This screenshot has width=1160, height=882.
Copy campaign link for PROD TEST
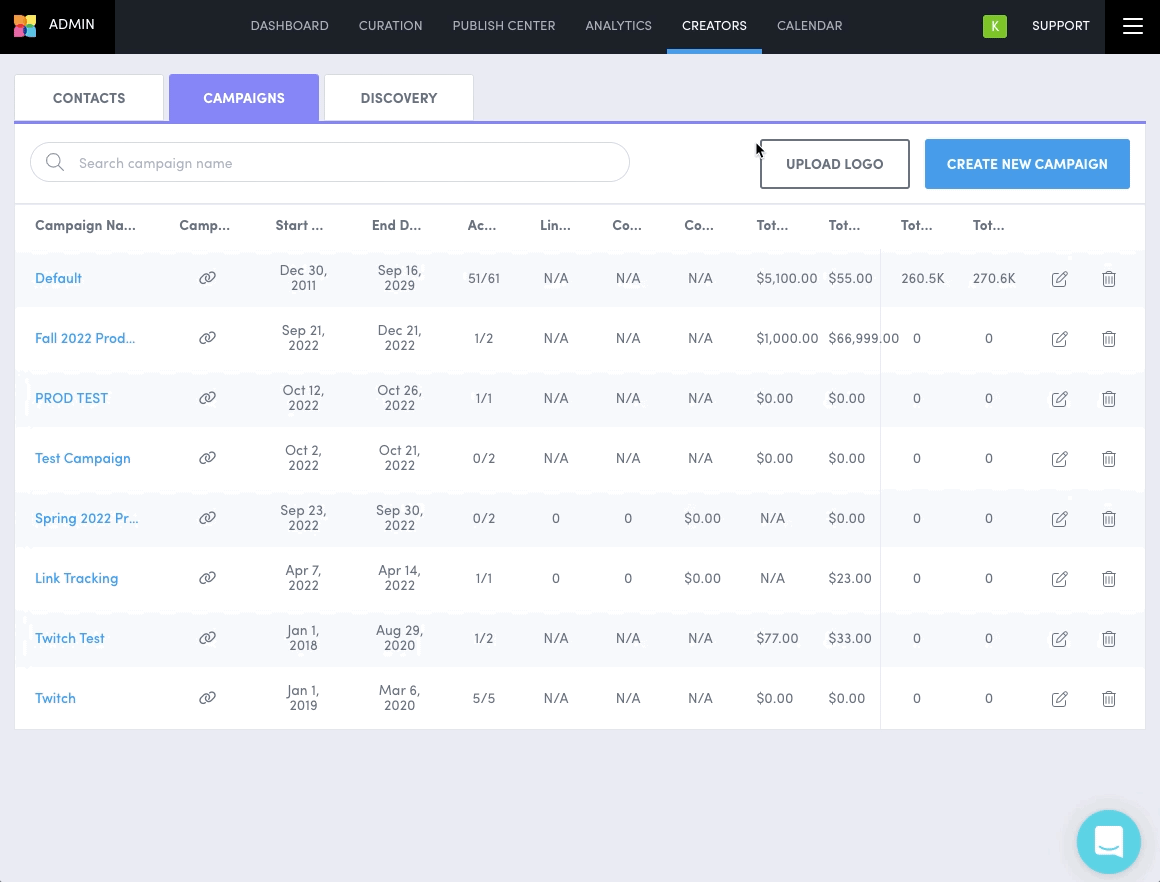point(207,398)
